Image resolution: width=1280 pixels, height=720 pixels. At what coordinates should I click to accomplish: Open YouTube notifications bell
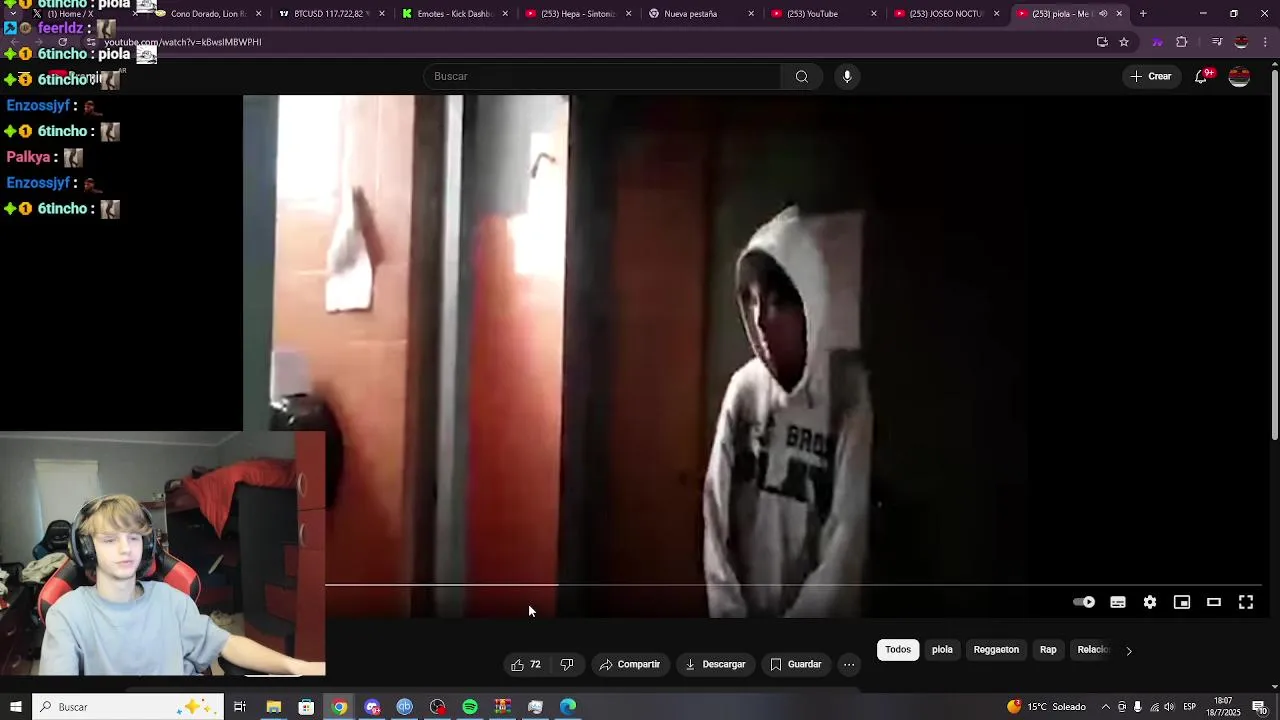[x=1201, y=76]
